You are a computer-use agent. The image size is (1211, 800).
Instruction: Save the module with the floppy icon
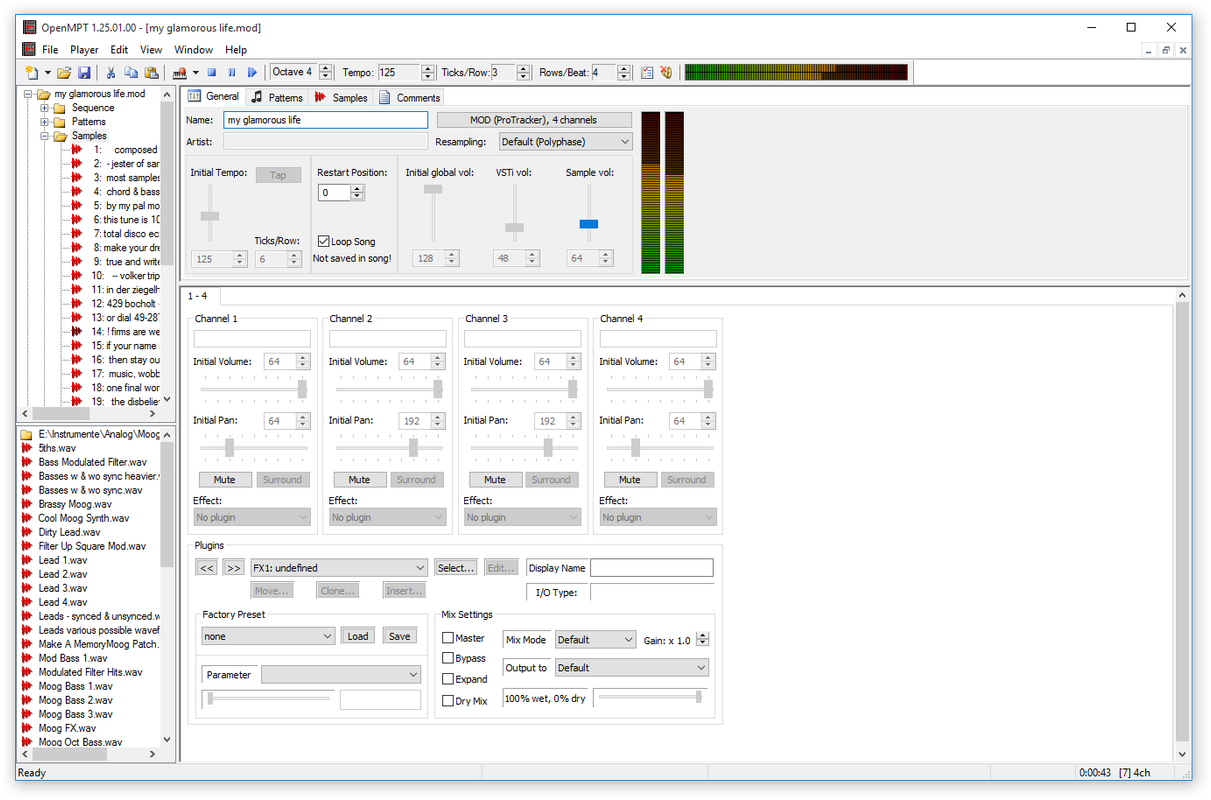tap(84, 73)
